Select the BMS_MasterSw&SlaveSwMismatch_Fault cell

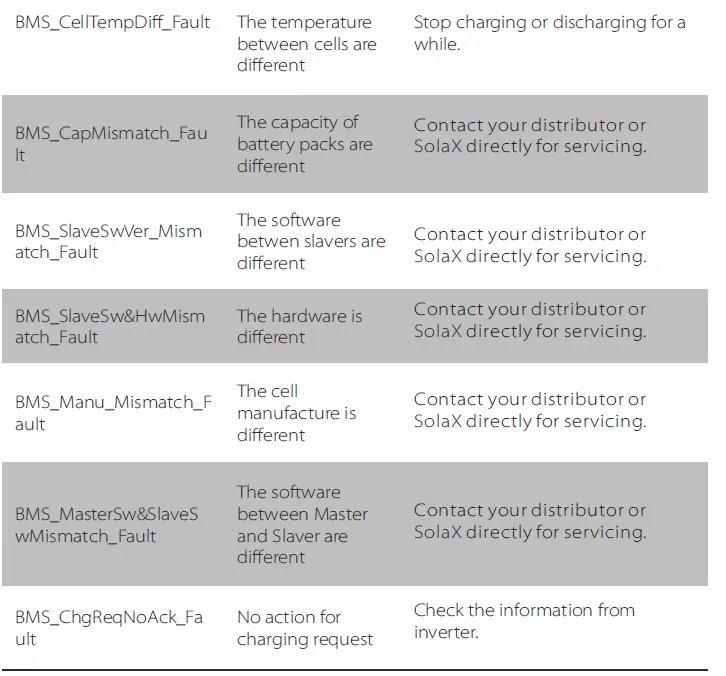tap(106, 525)
